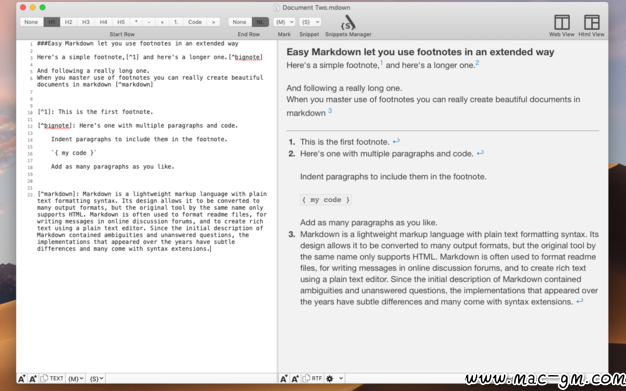
Task: Click the '{ my code }' code block in preview
Action: point(326,200)
